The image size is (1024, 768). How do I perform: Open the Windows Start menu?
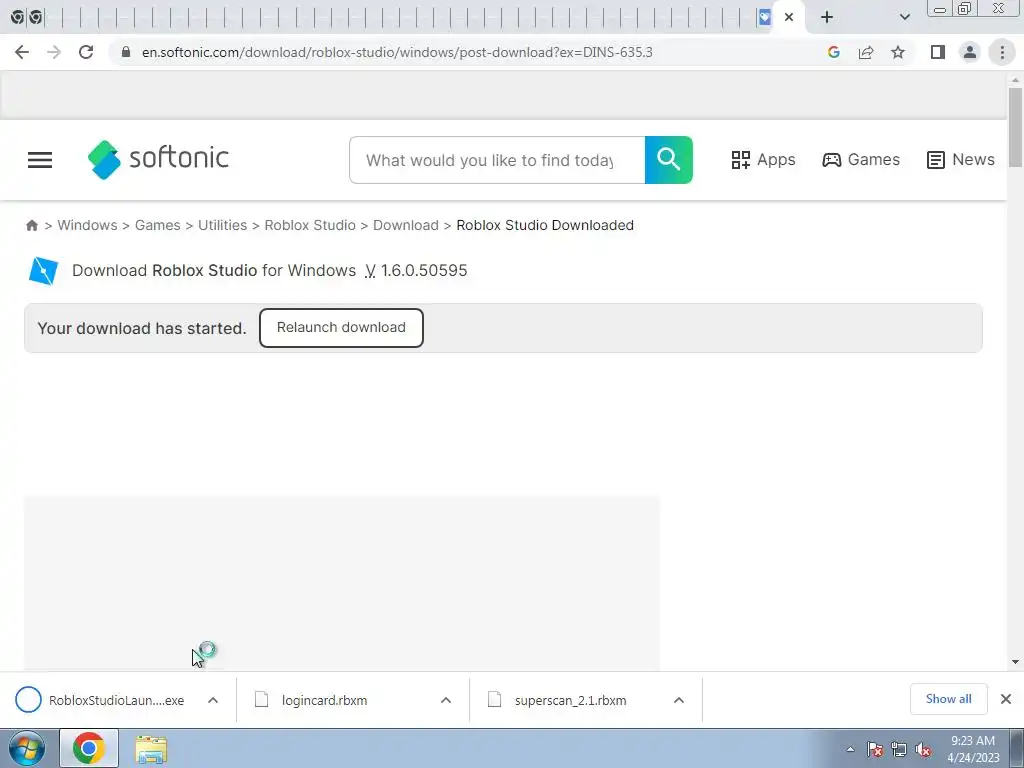pos(27,748)
